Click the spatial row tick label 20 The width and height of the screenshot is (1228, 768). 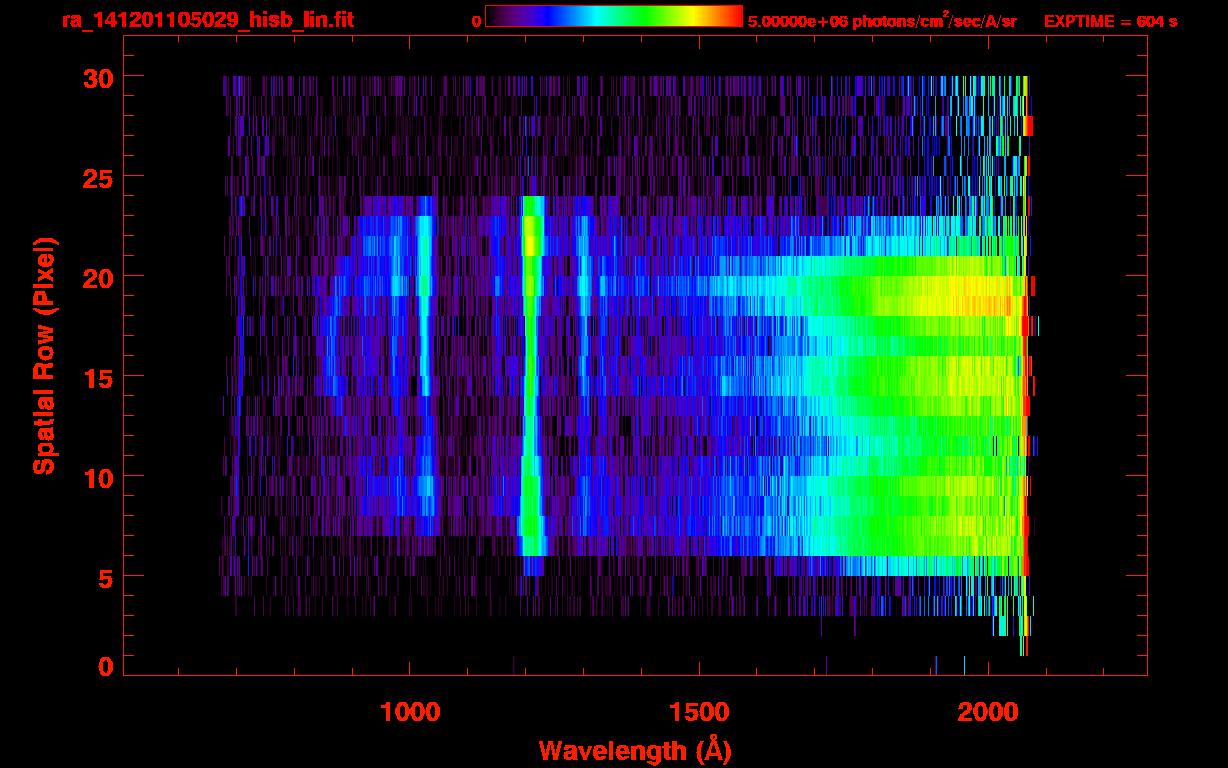click(x=97, y=277)
